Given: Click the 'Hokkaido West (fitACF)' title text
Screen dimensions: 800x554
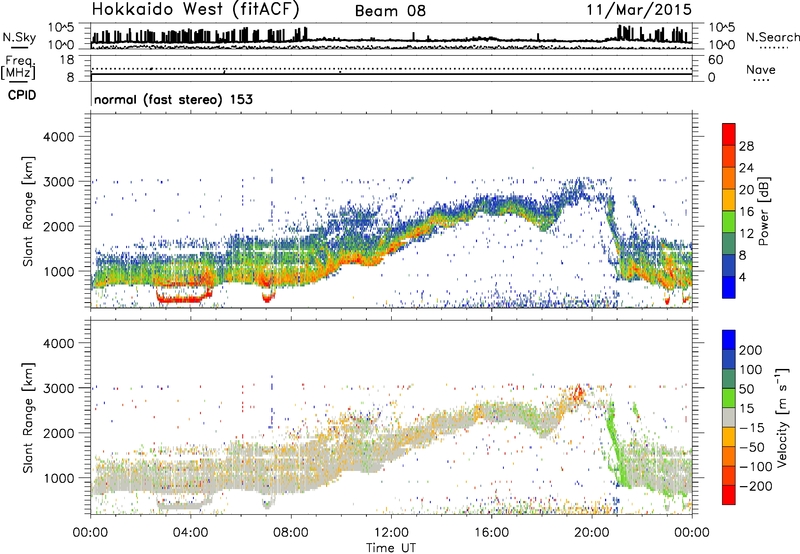Looking at the screenshot, I should tap(195, 10).
